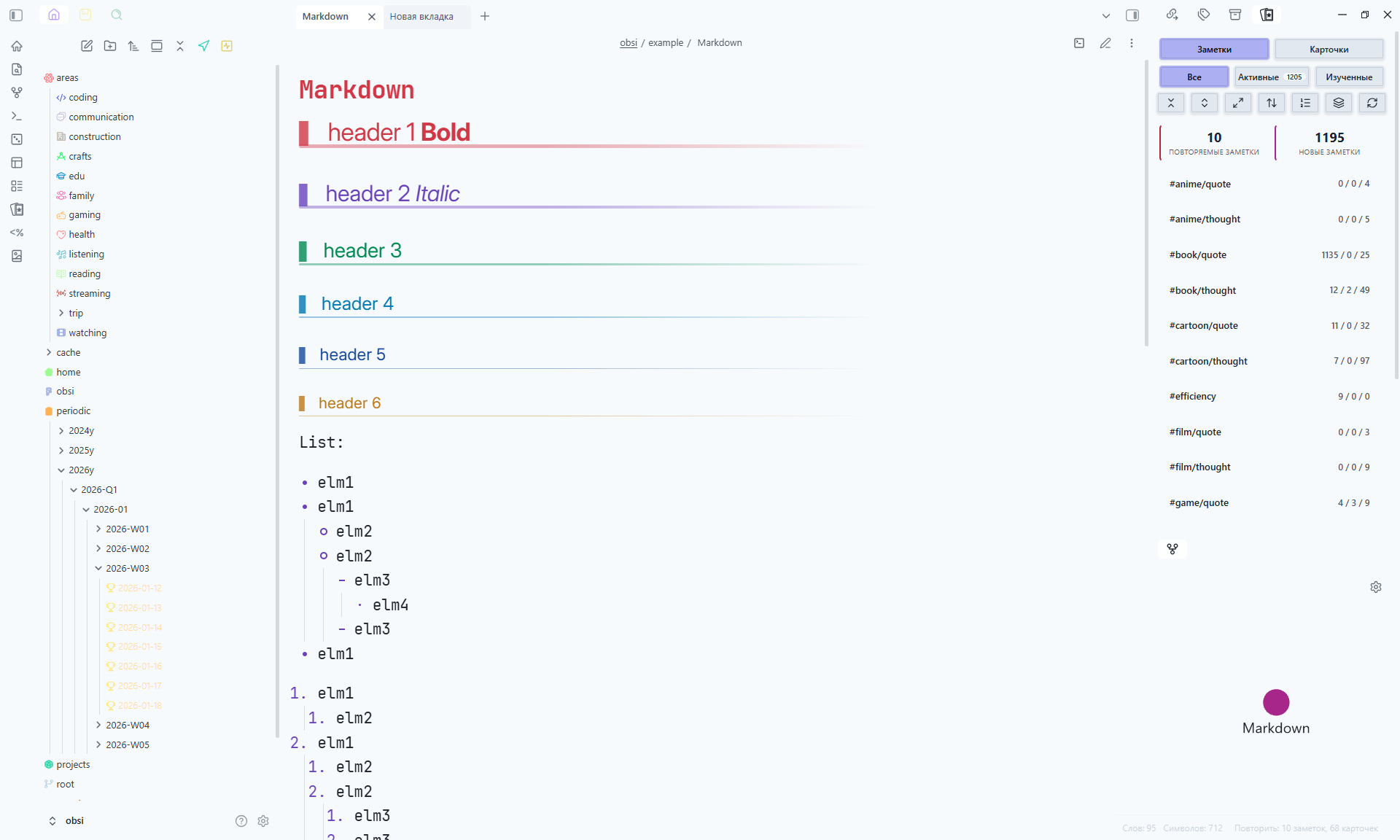Switch to the Новая вкладка tab
This screenshot has height=840, width=1400.
coord(421,16)
